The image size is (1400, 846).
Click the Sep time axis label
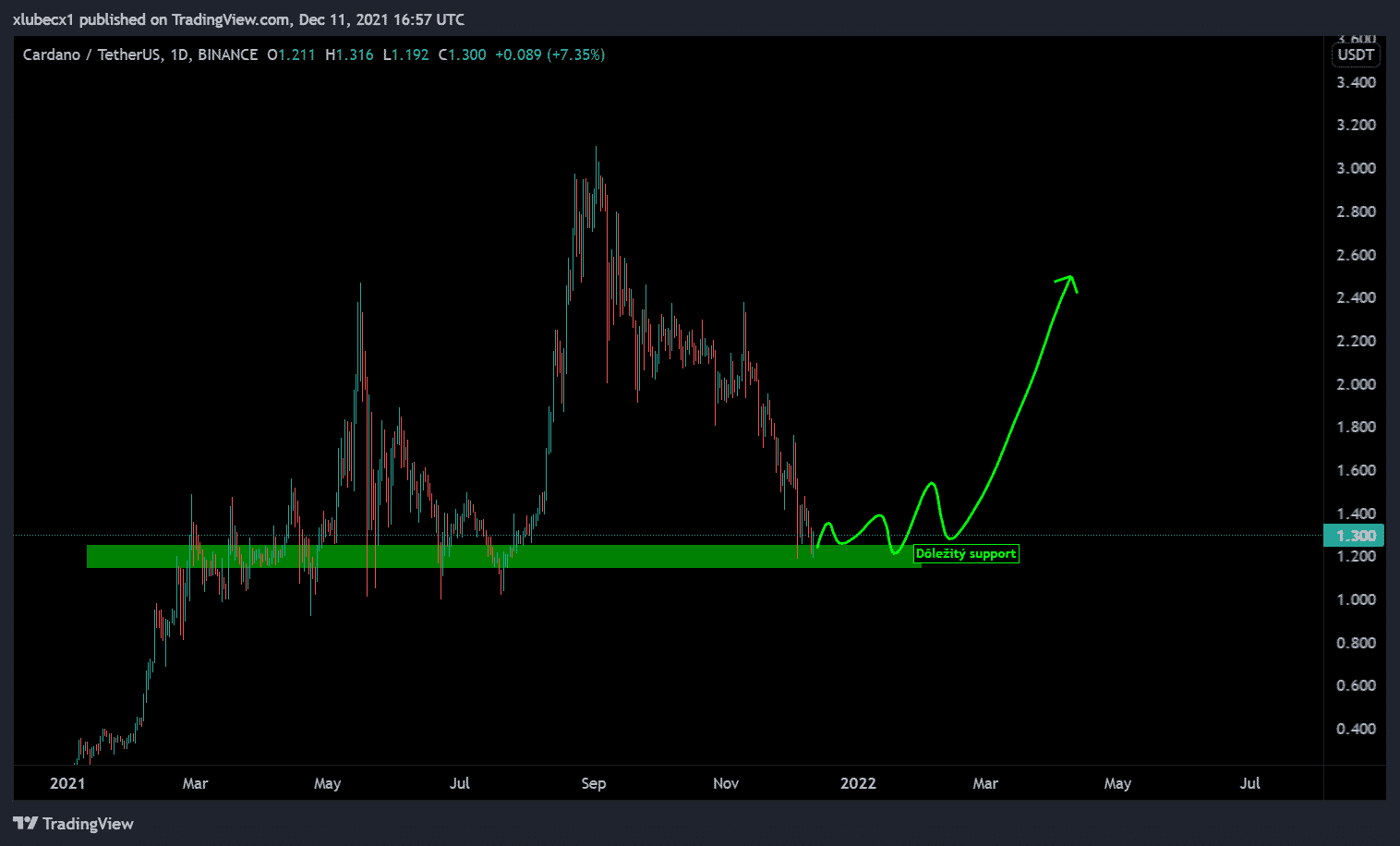594,783
